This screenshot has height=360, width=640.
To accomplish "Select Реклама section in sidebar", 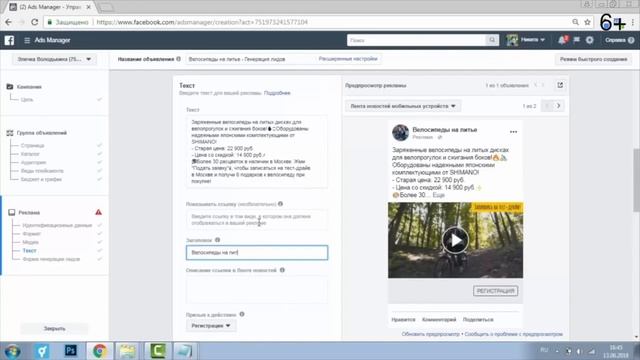I will tap(29, 212).
